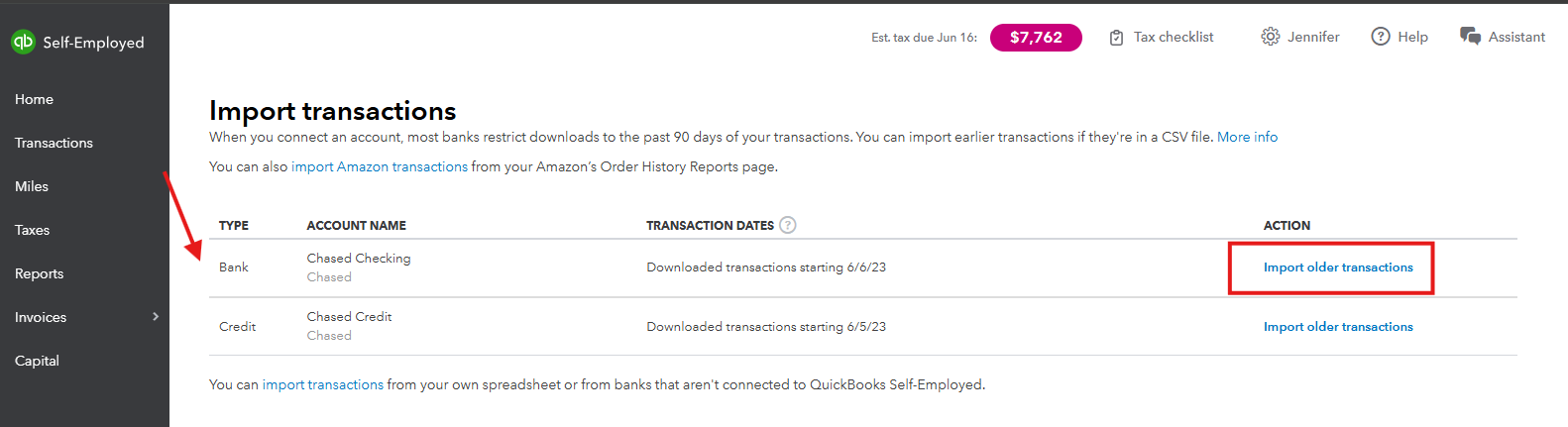The height and width of the screenshot is (427, 1568).
Task: Click import transactions from spreadsheet link
Action: (x=323, y=384)
